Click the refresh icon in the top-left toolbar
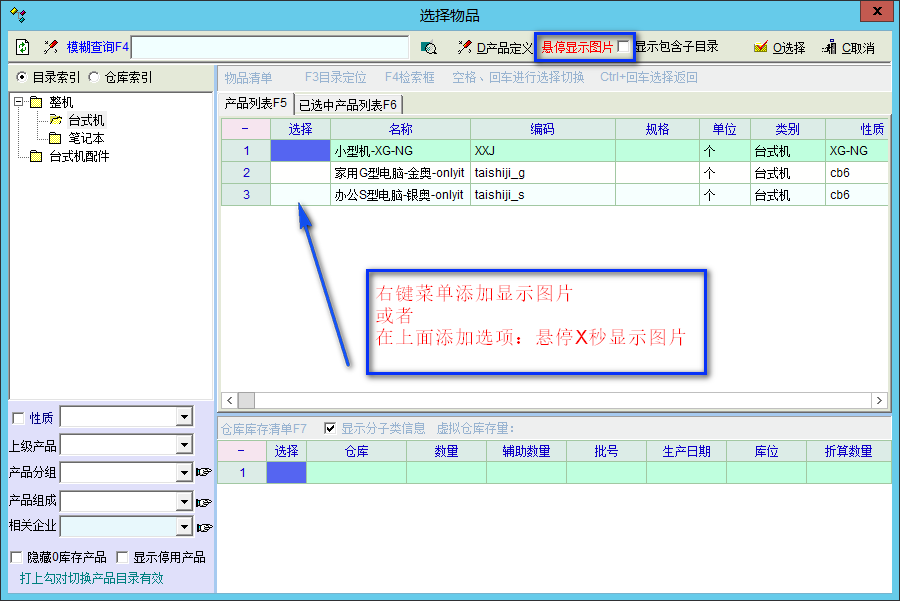Screen dimensions: 900x601 pos(23,47)
